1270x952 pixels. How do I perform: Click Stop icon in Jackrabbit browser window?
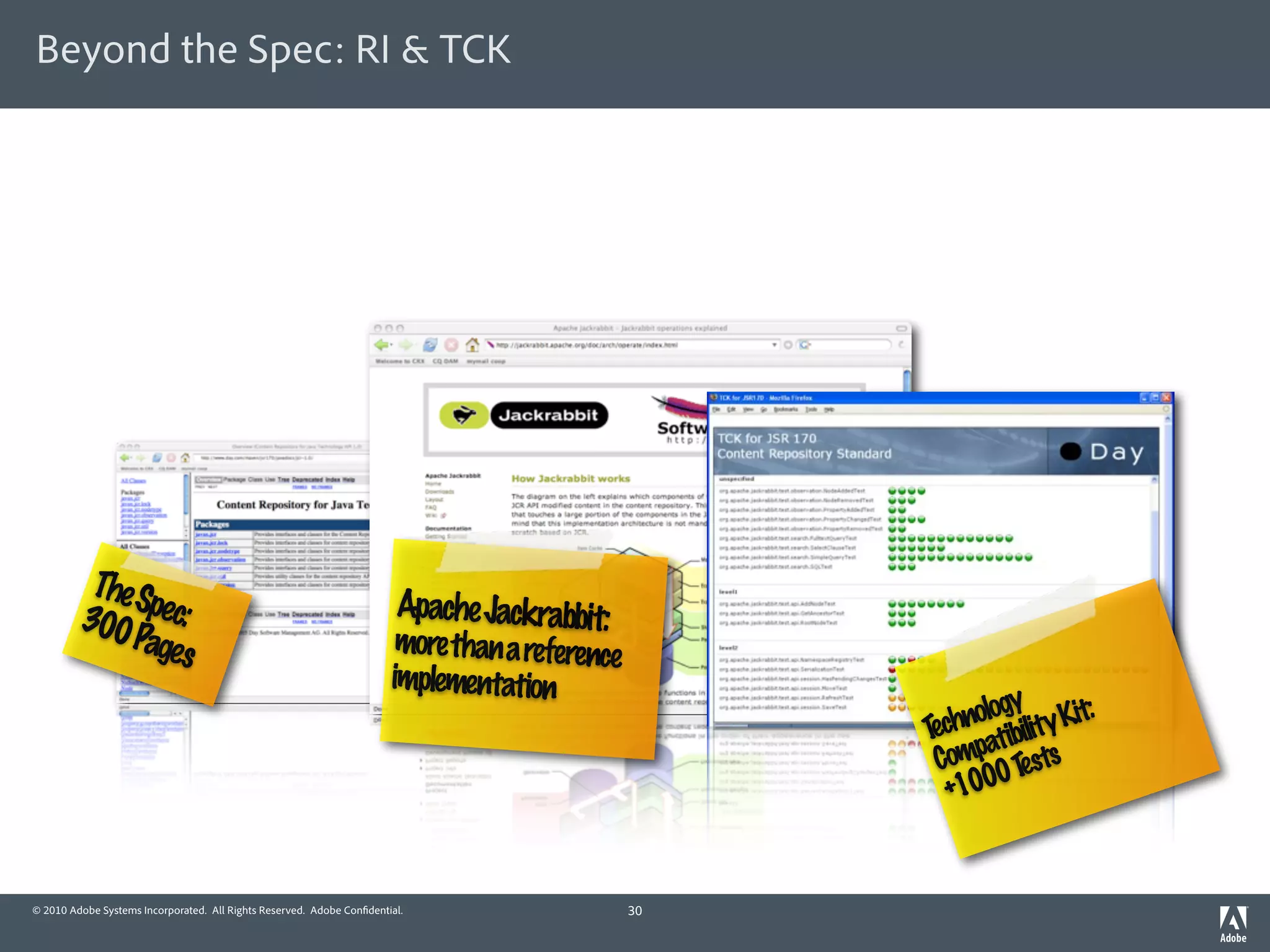[x=451, y=345]
